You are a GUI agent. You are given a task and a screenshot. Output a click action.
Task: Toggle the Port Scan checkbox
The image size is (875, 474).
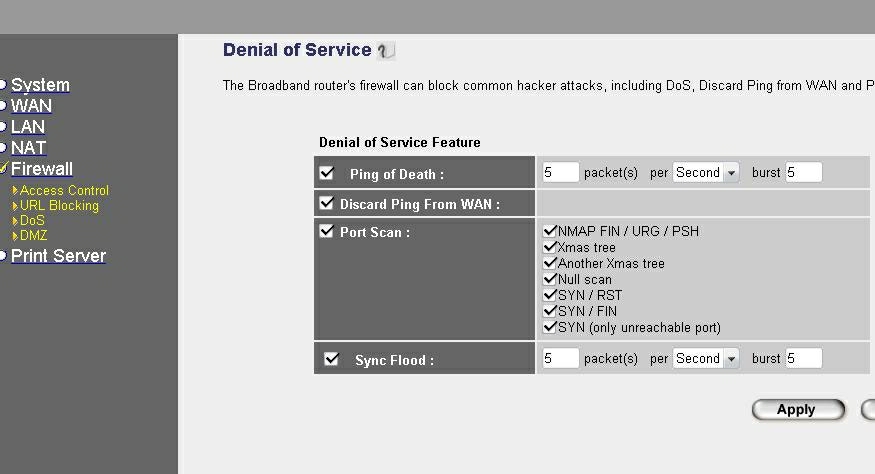[327, 231]
